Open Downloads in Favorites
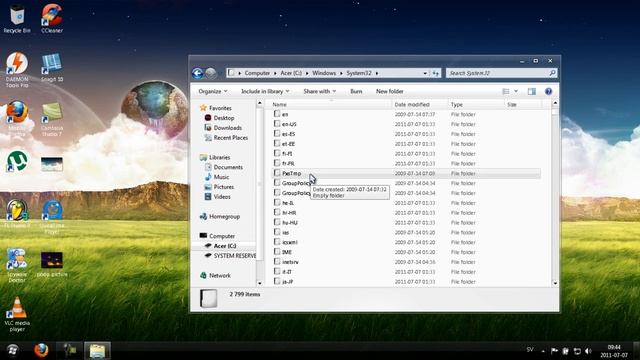640x360 pixels. (227, 128)
